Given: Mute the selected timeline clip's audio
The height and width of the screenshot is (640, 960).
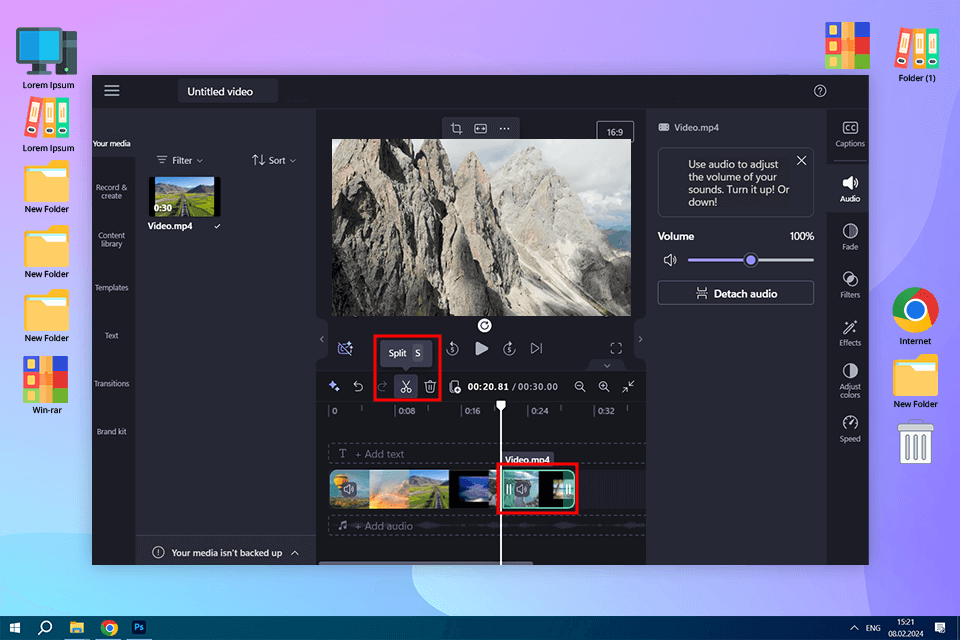Looking at the screenshot, I should 522,489.
